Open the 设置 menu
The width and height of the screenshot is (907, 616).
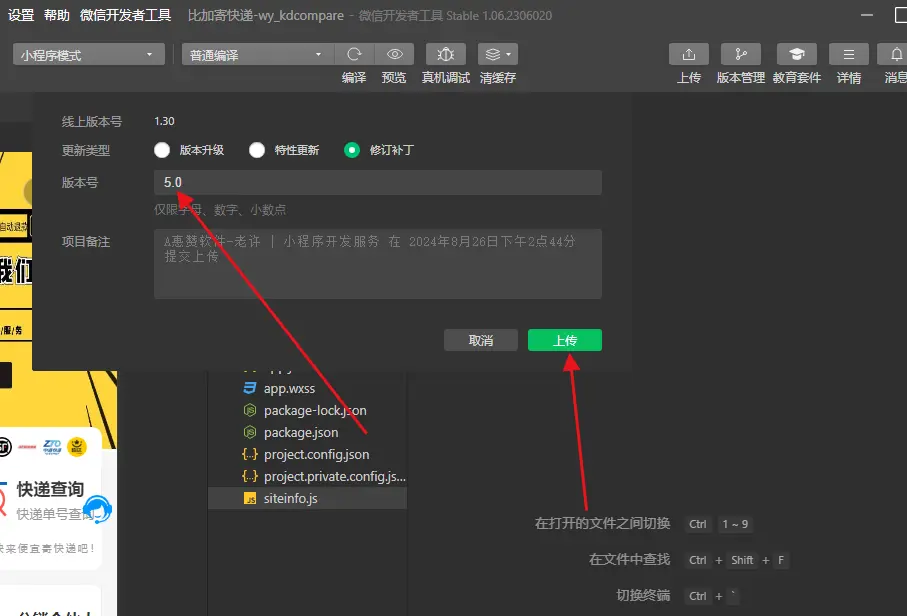click(21, 16)
